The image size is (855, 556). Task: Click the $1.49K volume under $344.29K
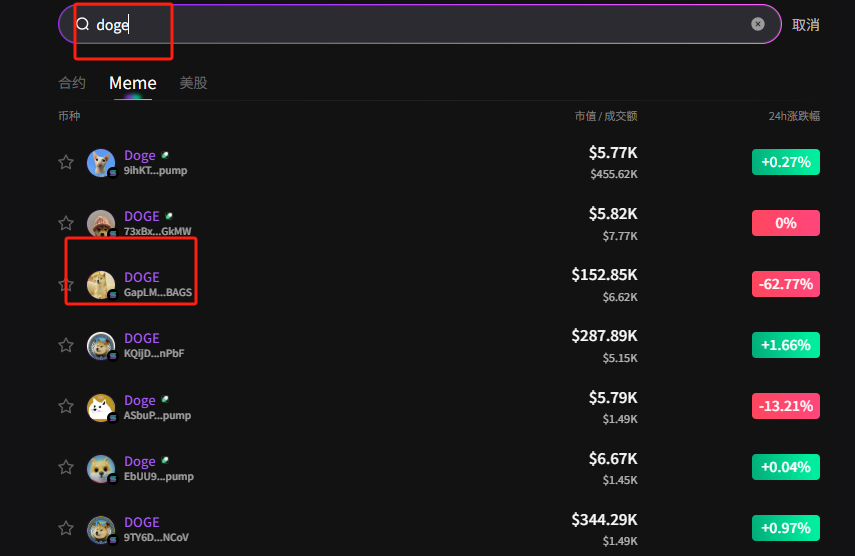[620, 541]
